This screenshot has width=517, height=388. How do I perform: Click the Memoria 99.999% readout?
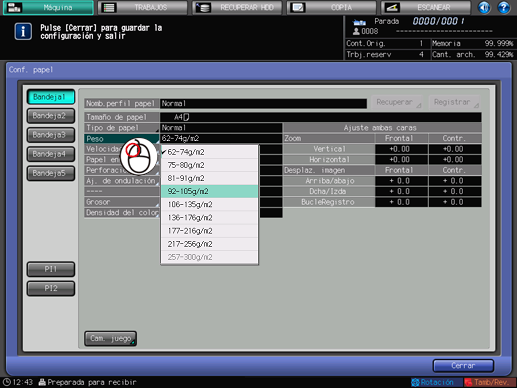click(x=473, y=44)
